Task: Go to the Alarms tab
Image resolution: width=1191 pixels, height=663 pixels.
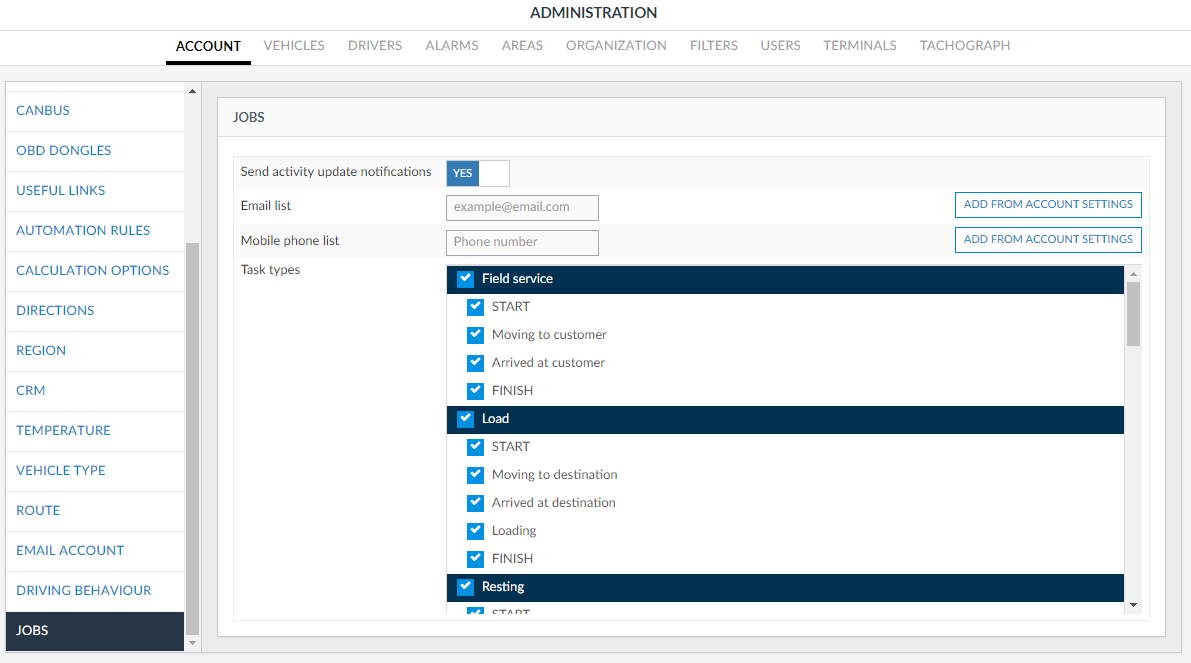Action: click(x=452, y=46)
